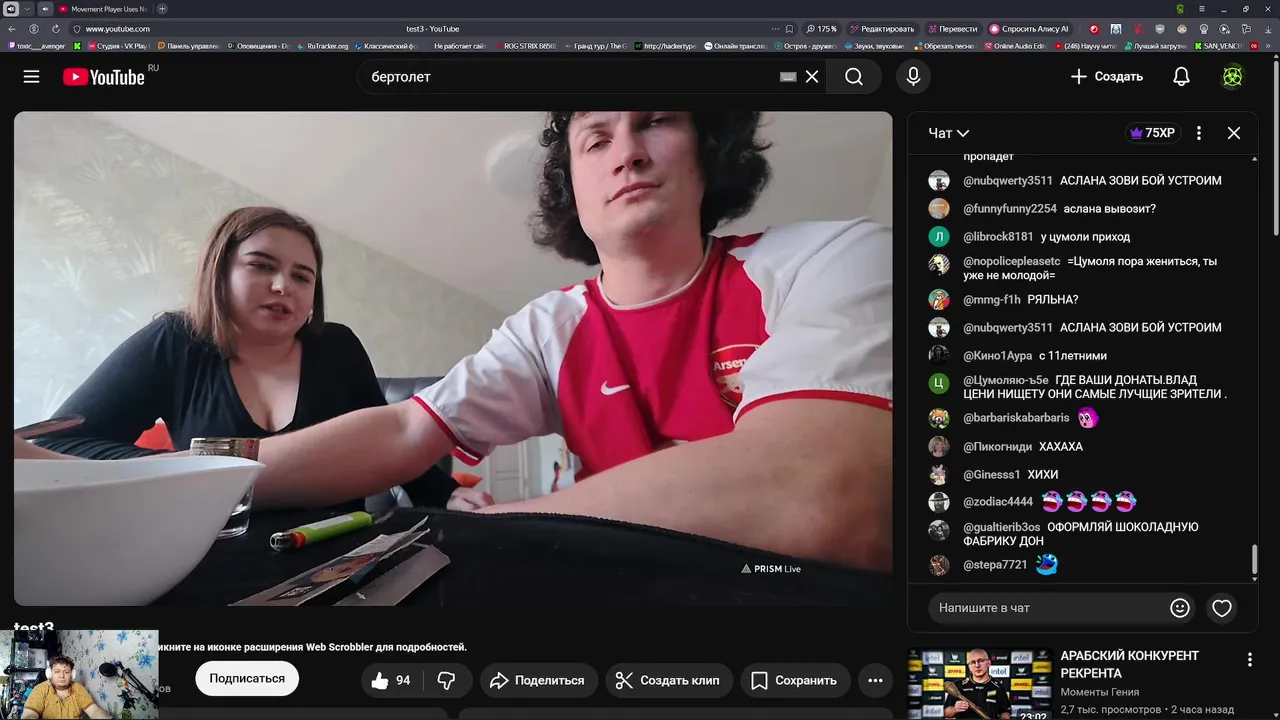1280x720 pixels.
Task: Open browser downloads arrow icon
Action: coord(1268,29)
